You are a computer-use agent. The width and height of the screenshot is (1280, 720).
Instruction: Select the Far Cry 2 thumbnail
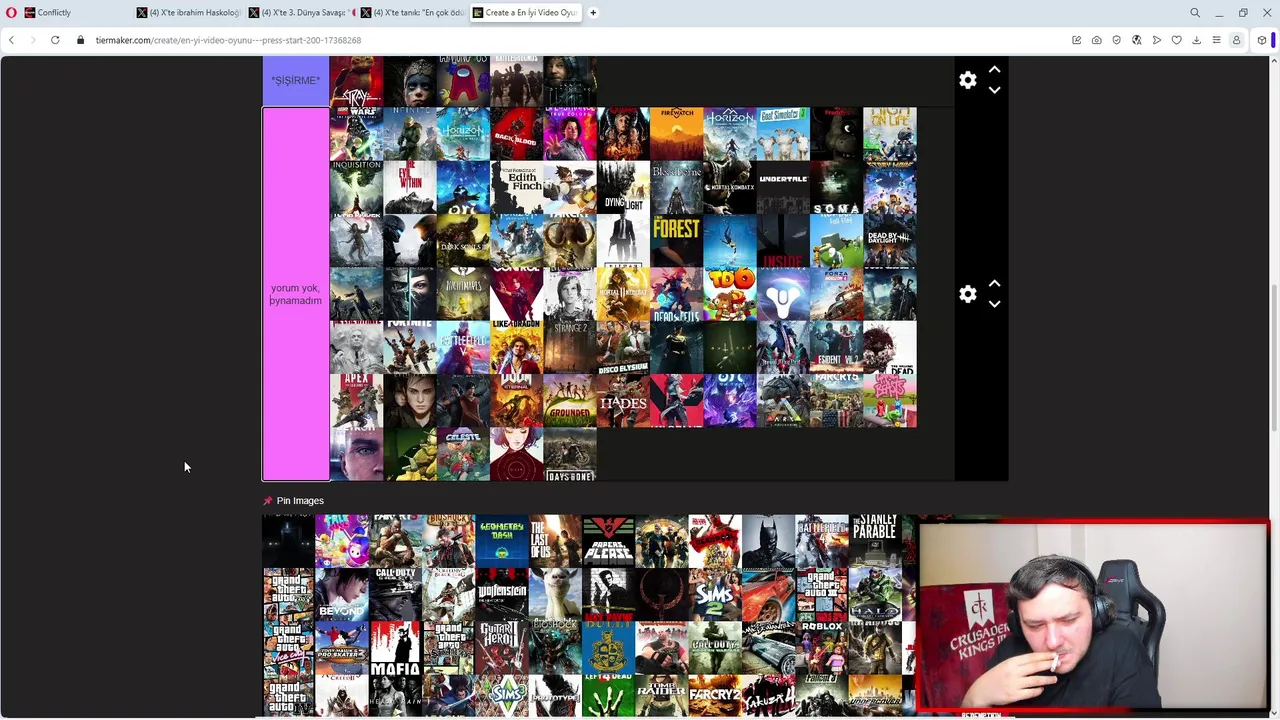coord(715,695)
